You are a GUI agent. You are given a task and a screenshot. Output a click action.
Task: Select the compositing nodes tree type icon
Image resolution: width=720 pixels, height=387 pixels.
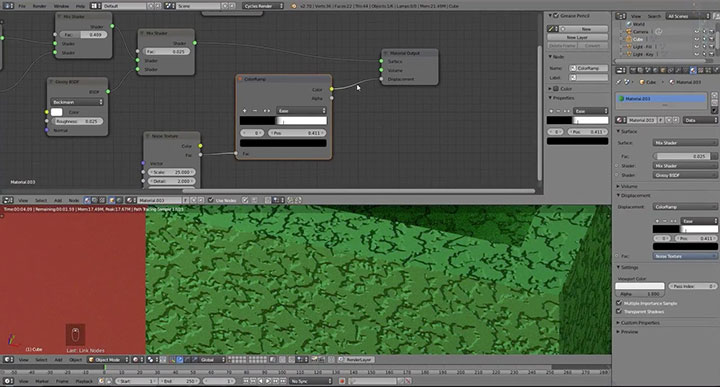coord(95,200)
